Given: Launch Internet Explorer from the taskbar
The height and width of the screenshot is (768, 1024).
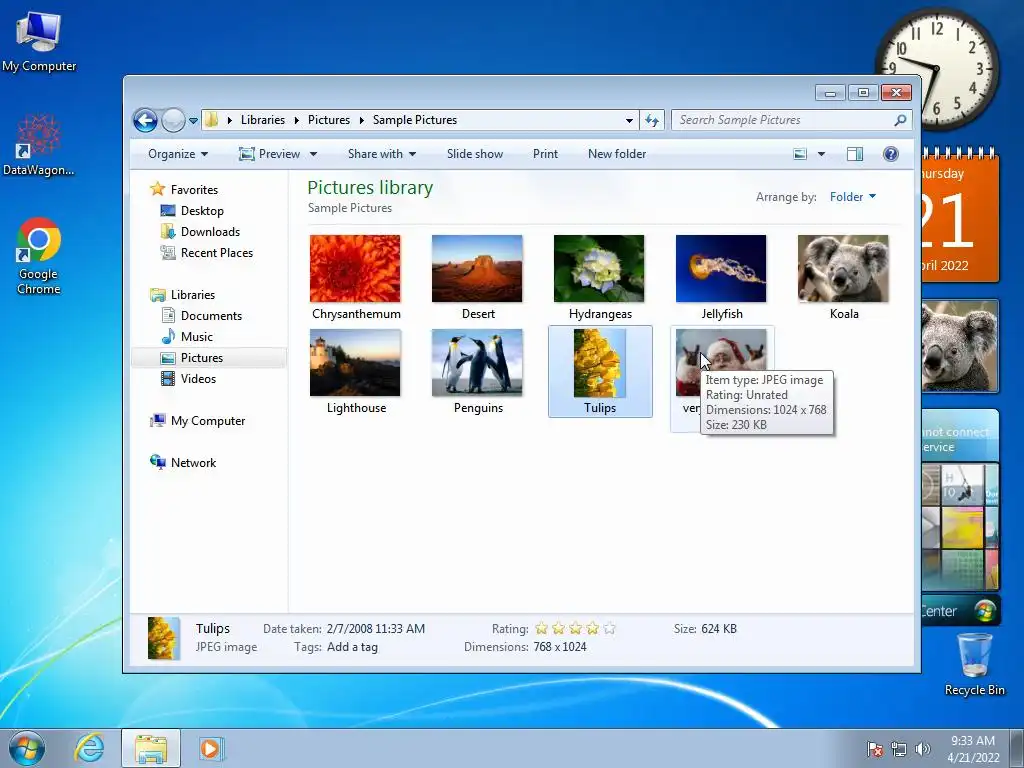Looking at the screenshot, I should pos(89,748).
